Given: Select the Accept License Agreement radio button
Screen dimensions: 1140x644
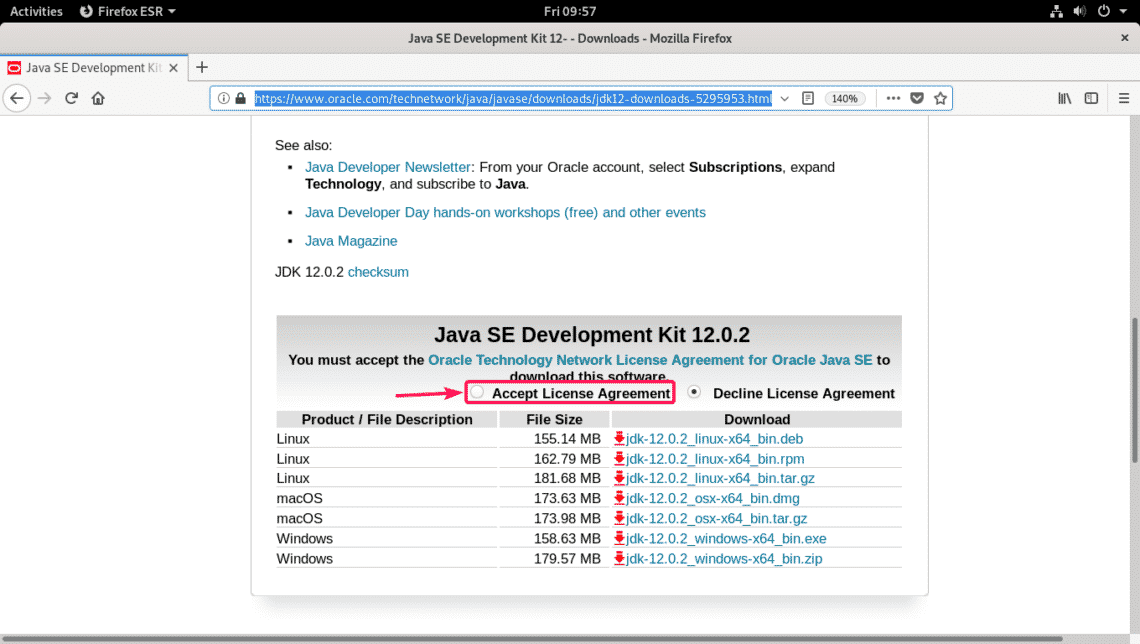Looking at the screenshot, I should [477, 392].
